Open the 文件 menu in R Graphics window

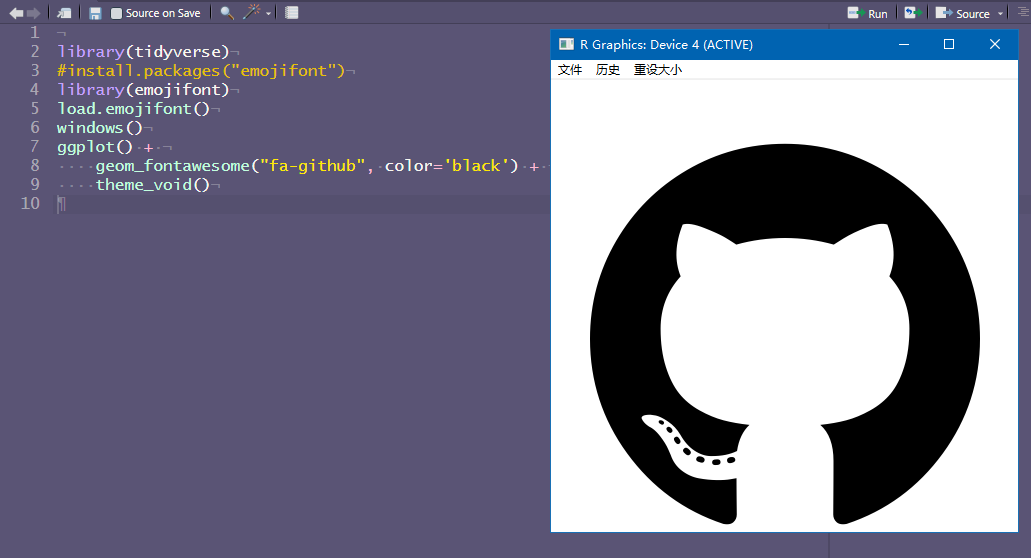click(570, 70)
